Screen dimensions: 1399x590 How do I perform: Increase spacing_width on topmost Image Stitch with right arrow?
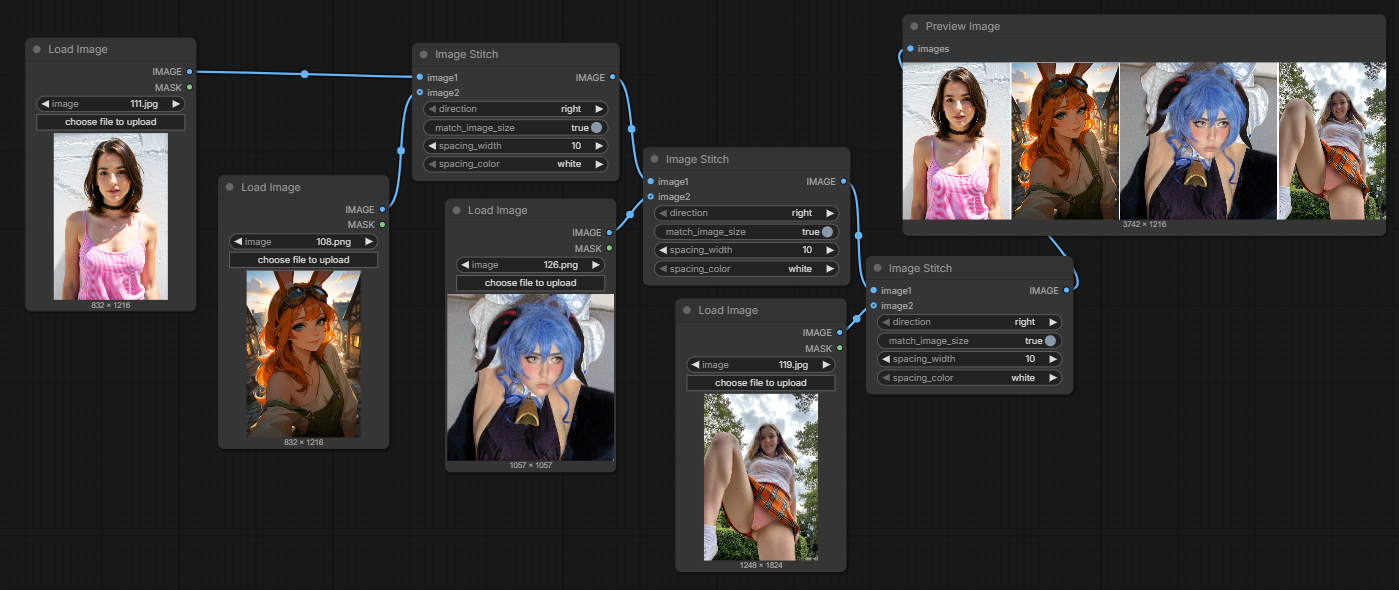point(599,146)
